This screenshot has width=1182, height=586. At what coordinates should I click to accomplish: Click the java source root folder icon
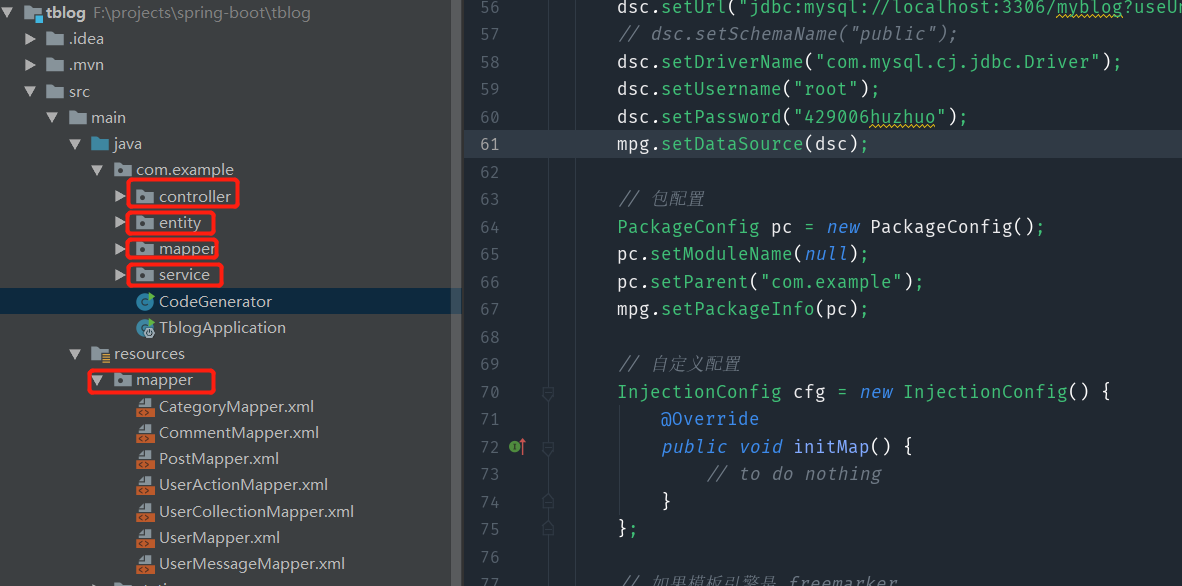point(100,143)
